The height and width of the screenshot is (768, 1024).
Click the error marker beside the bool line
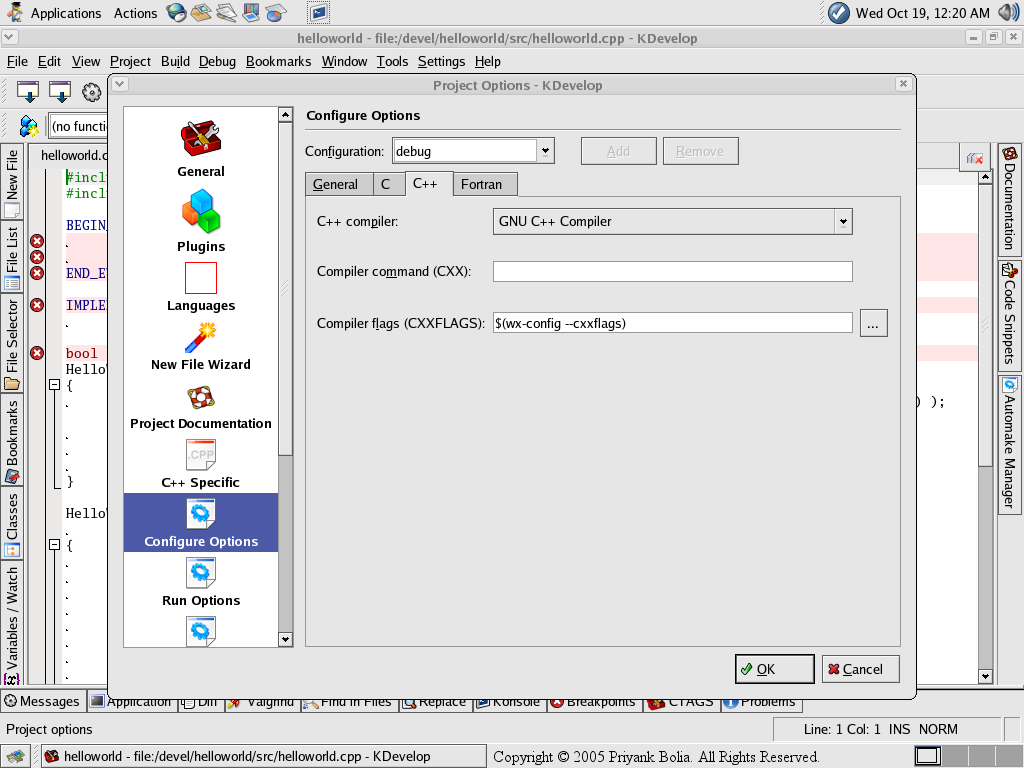[37, 353]
